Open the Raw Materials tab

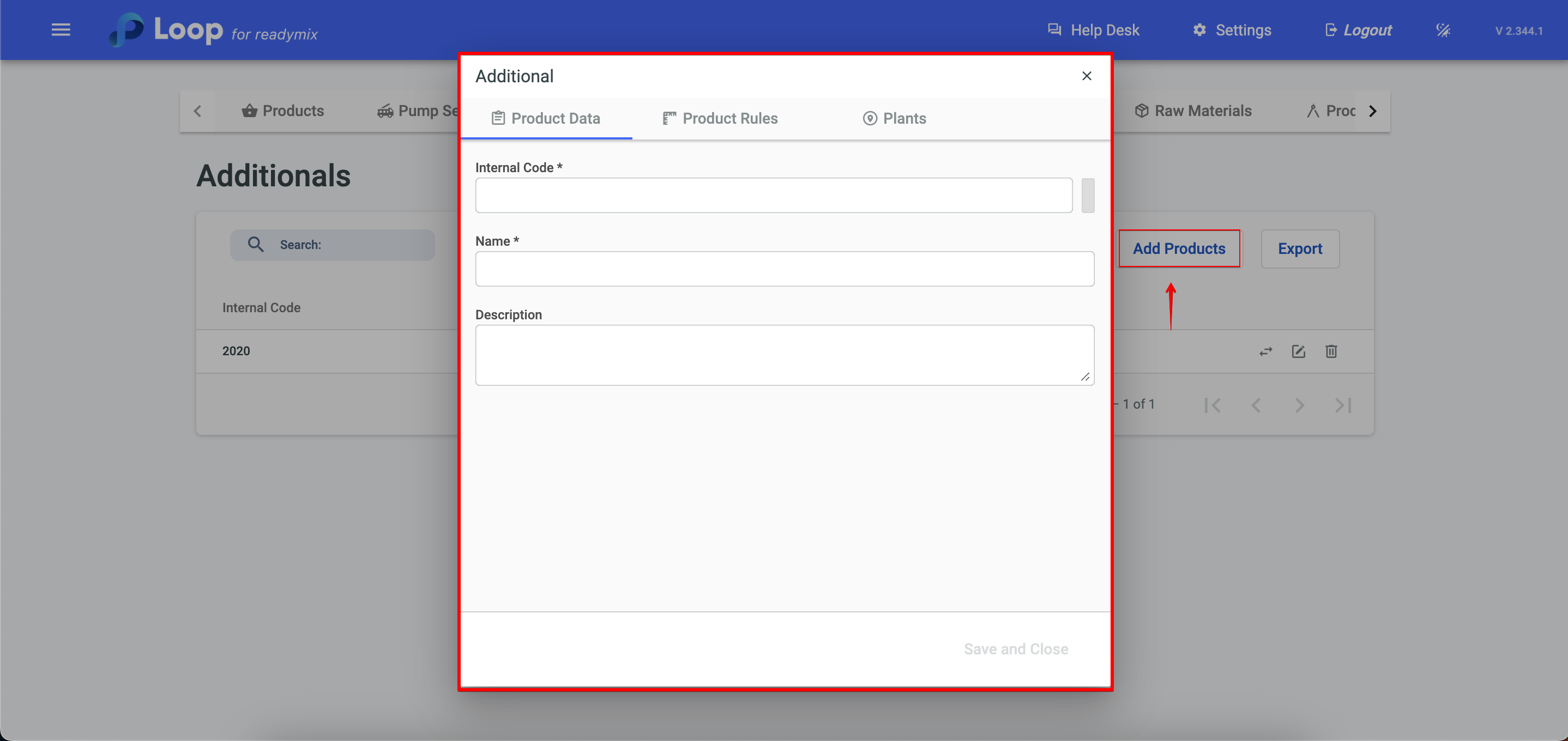1193,111
